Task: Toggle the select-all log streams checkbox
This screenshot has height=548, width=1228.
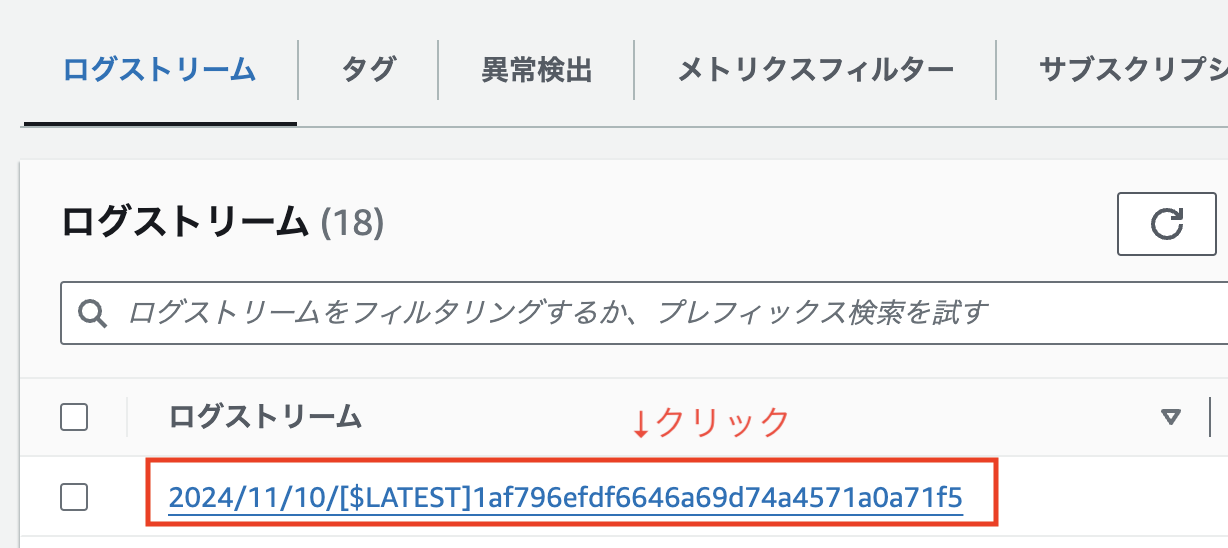Action: pyautogui.click(x=74, y=417)
